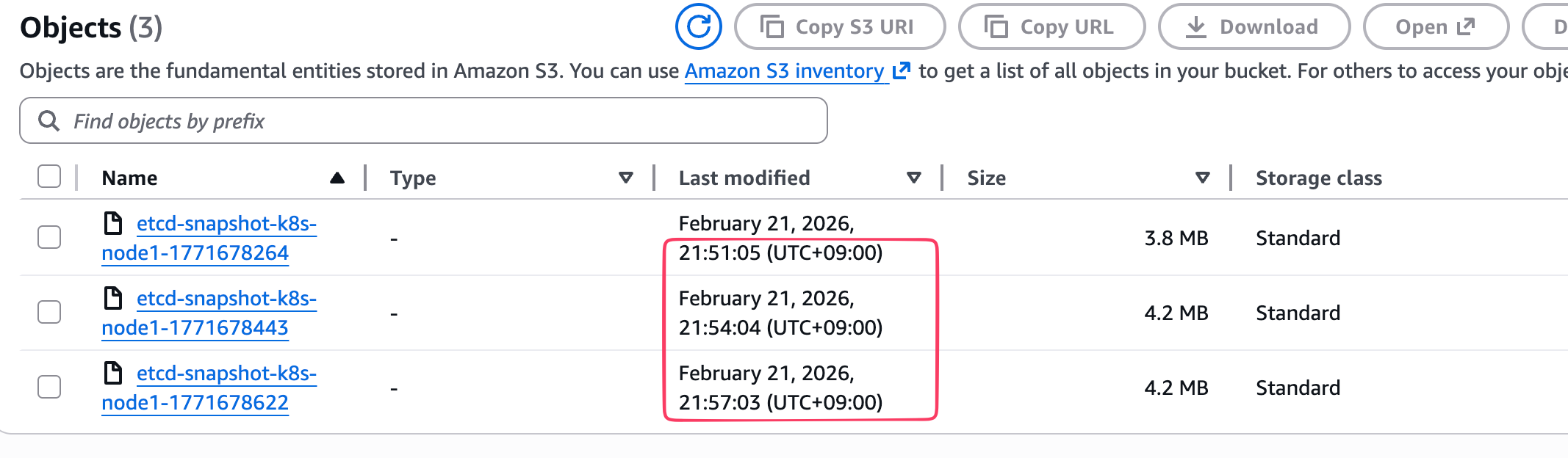Image resolution: width=1568 pixels, height=458 pixels.
Task: Select the etcd-snapshot-k8s-node1-1771678443 checkbox
Action: point(49,312)
